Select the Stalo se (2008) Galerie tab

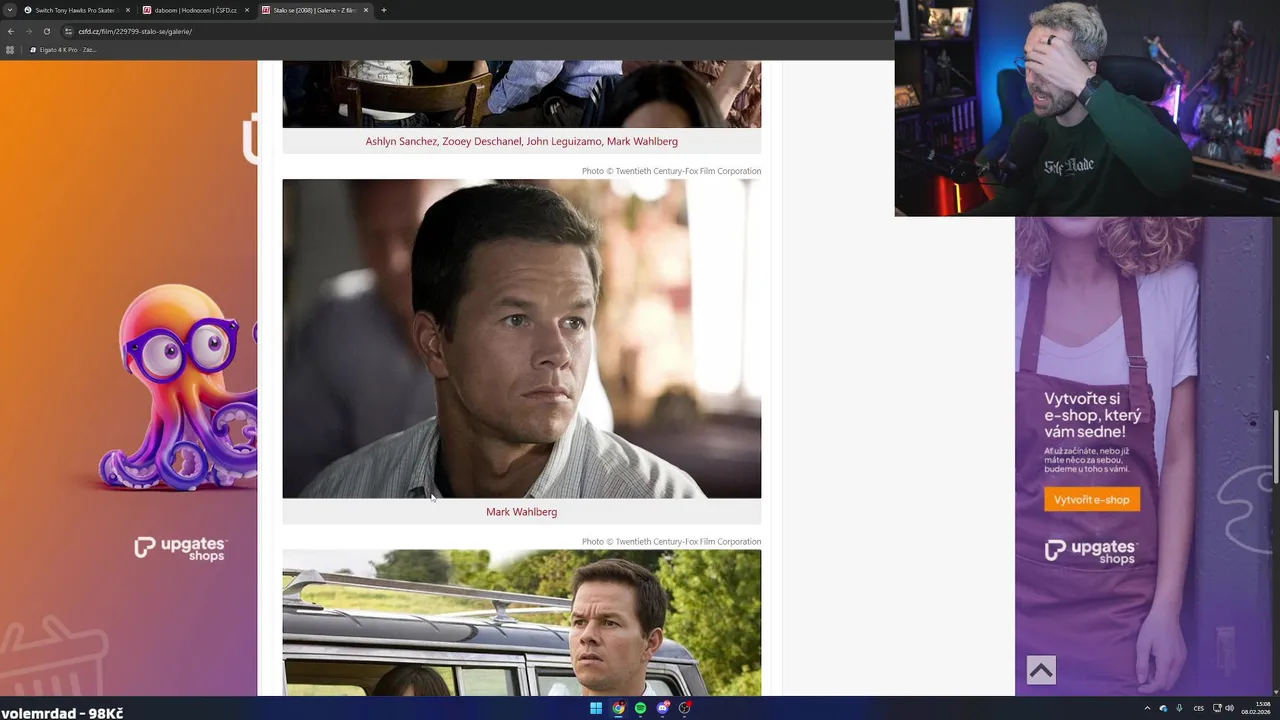[x=315, y=10]
